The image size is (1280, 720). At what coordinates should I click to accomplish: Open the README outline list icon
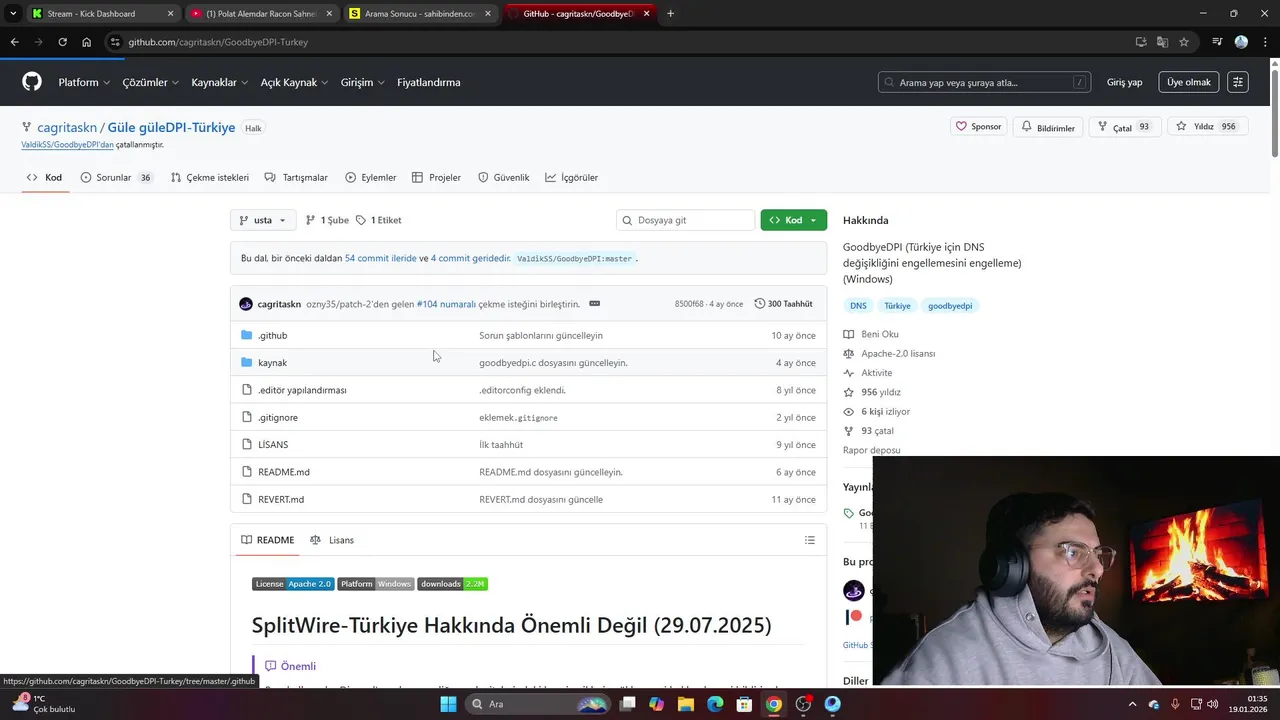809,540
